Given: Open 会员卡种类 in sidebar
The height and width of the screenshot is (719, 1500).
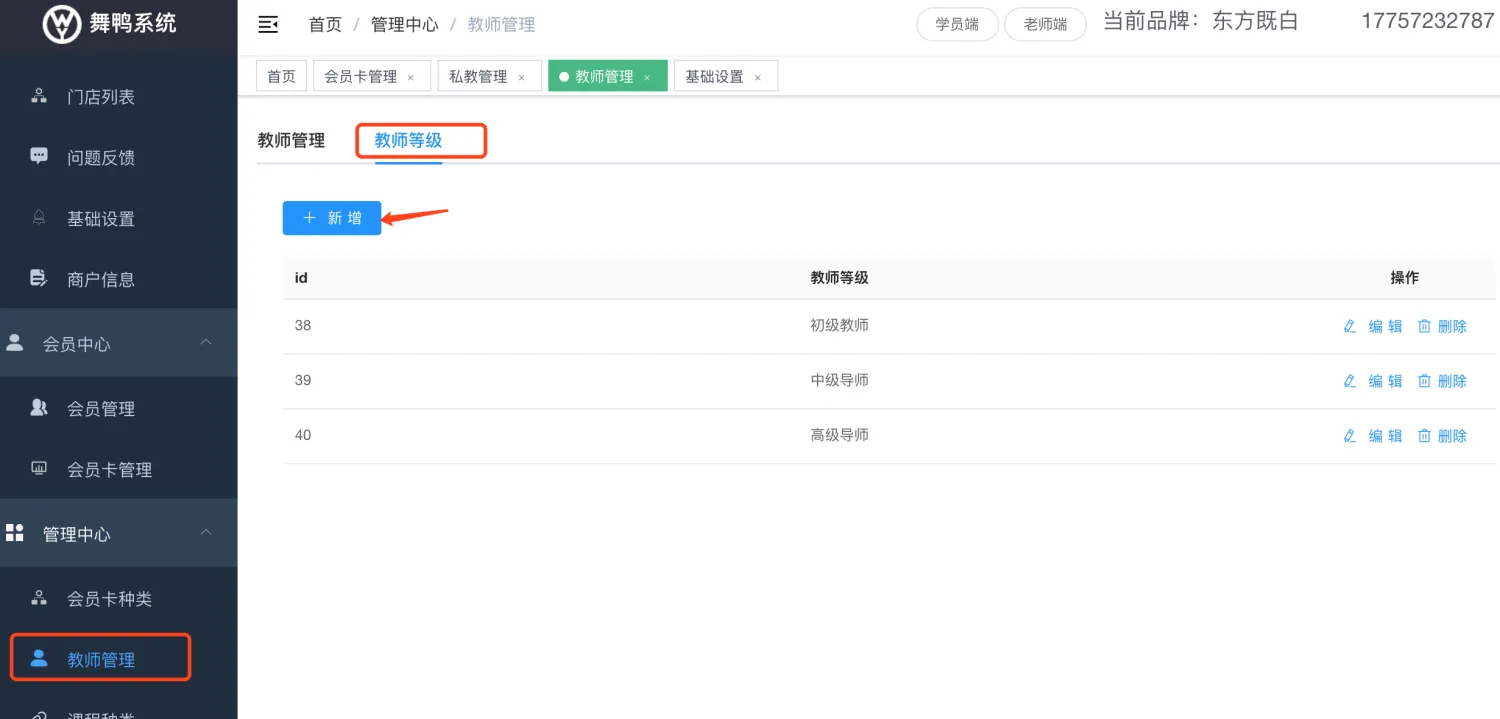Looking at the screenshot, I should [109, 599].
